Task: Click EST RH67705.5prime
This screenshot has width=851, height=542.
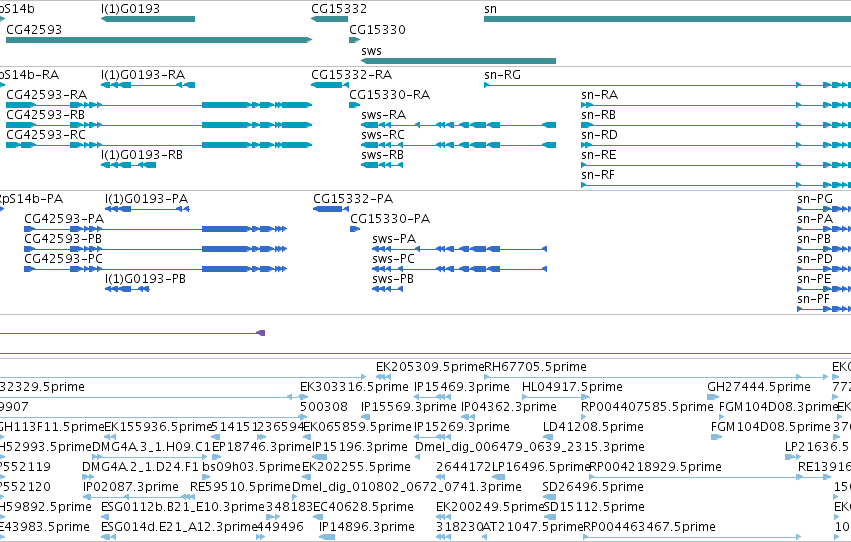Action: (535, 367)
